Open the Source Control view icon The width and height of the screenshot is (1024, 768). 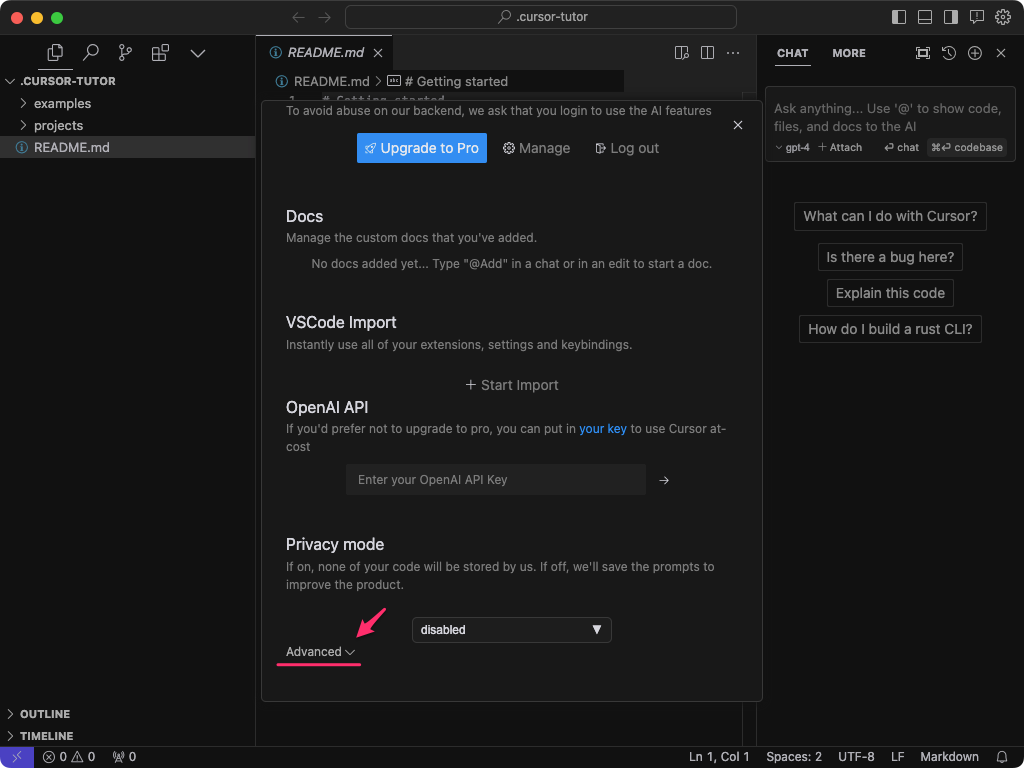[x=125, y=53]
